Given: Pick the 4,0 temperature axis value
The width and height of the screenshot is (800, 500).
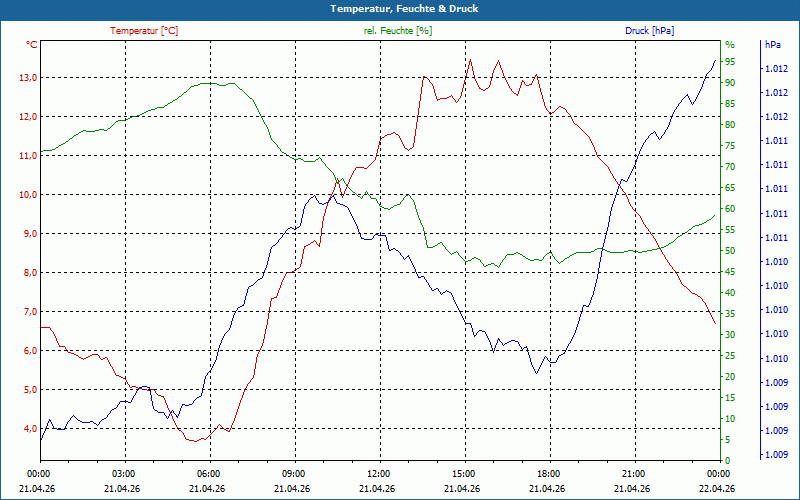Looking at the screenshot, I should pyautogui.click(x=29, y=429).
